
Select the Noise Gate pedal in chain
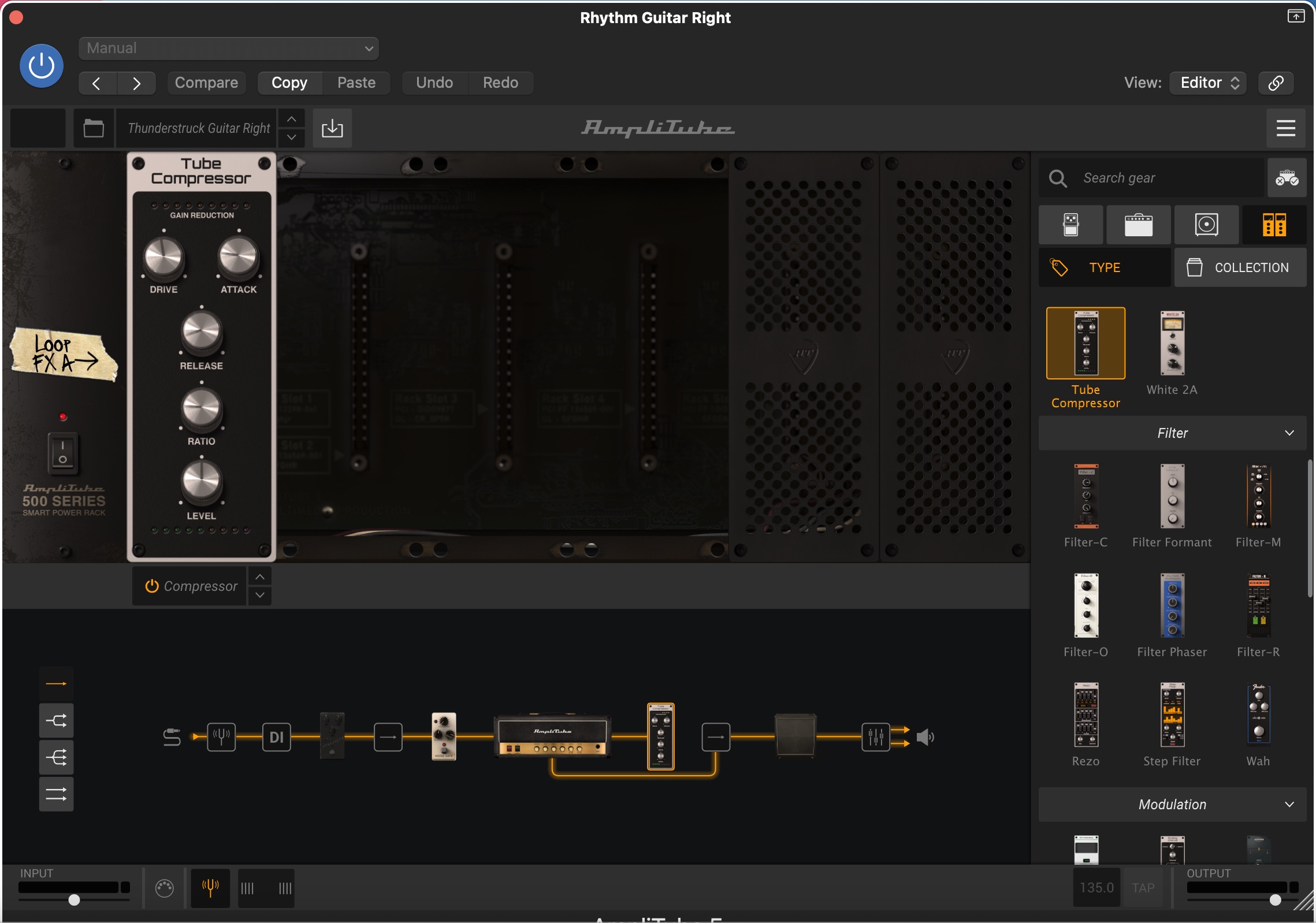coord(444,736)
